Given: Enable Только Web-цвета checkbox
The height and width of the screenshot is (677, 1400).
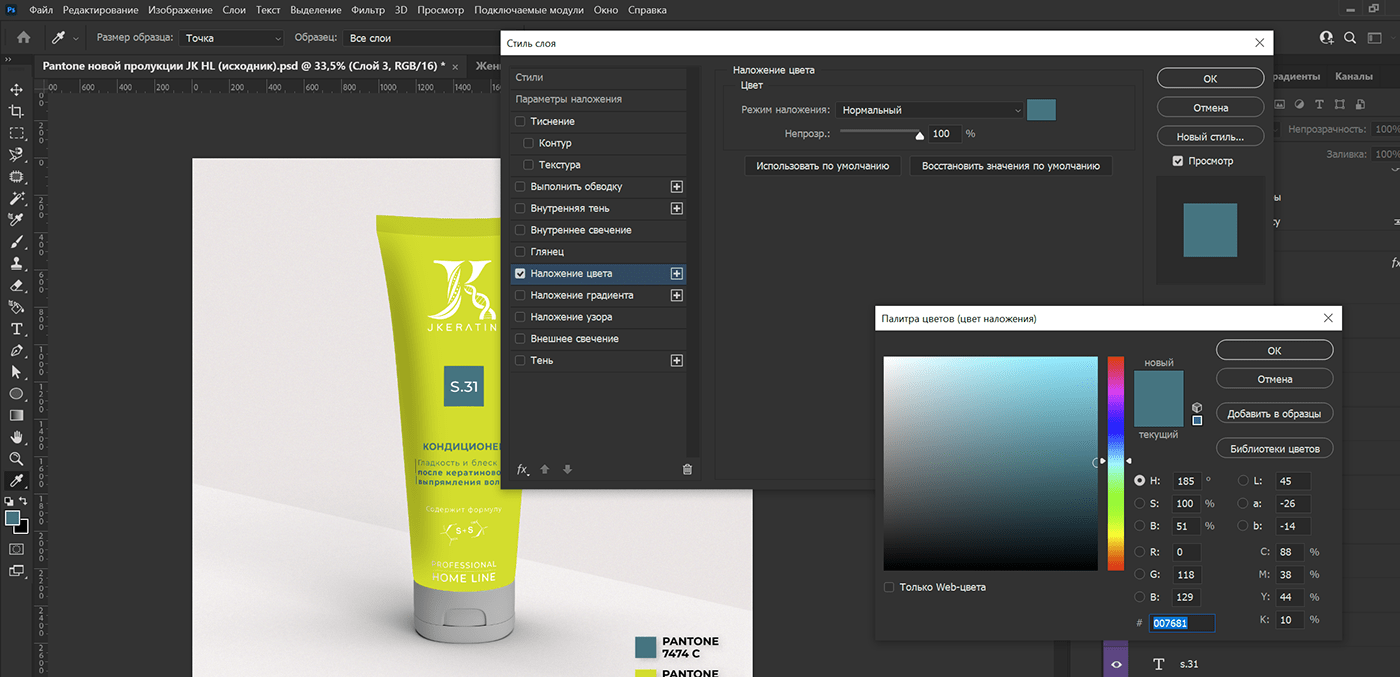Looking at the screenshot, I should click(x=889, y=587).
